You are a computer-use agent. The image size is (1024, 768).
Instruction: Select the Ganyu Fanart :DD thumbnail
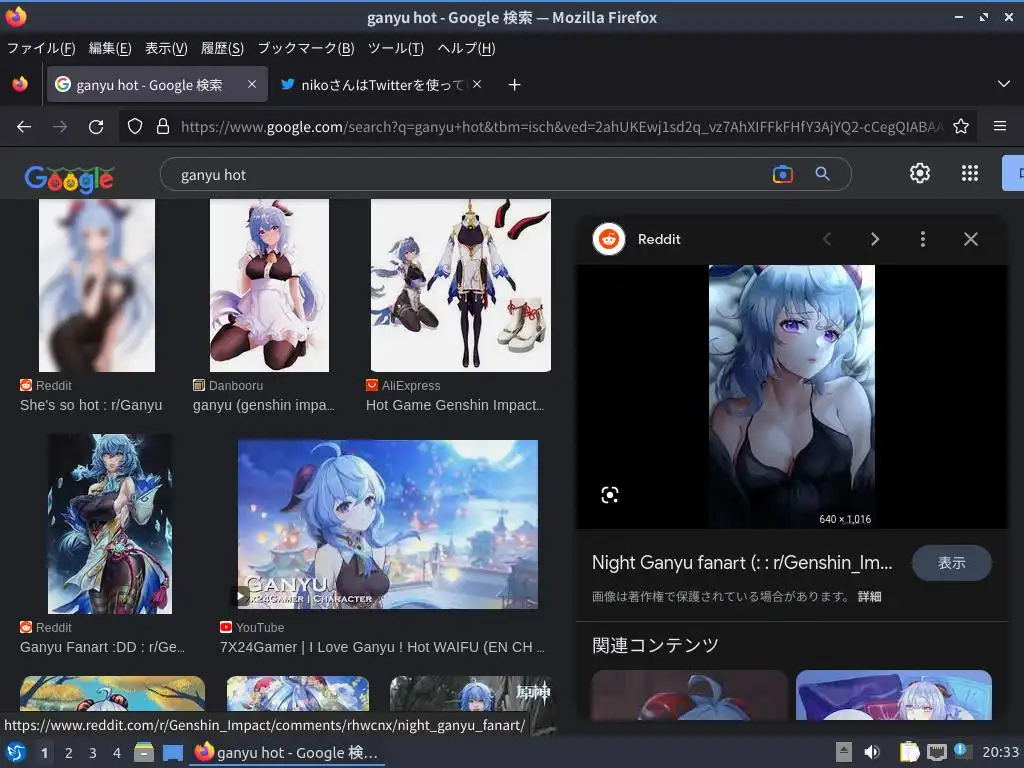point(110,524)
